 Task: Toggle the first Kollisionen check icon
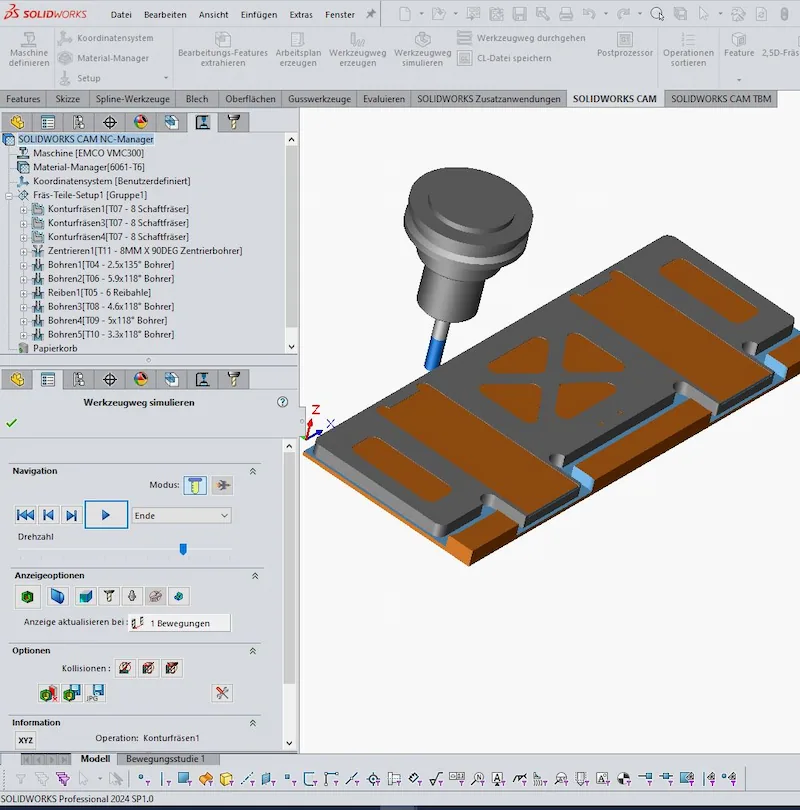pyautogui.click(x=124, y=668)
